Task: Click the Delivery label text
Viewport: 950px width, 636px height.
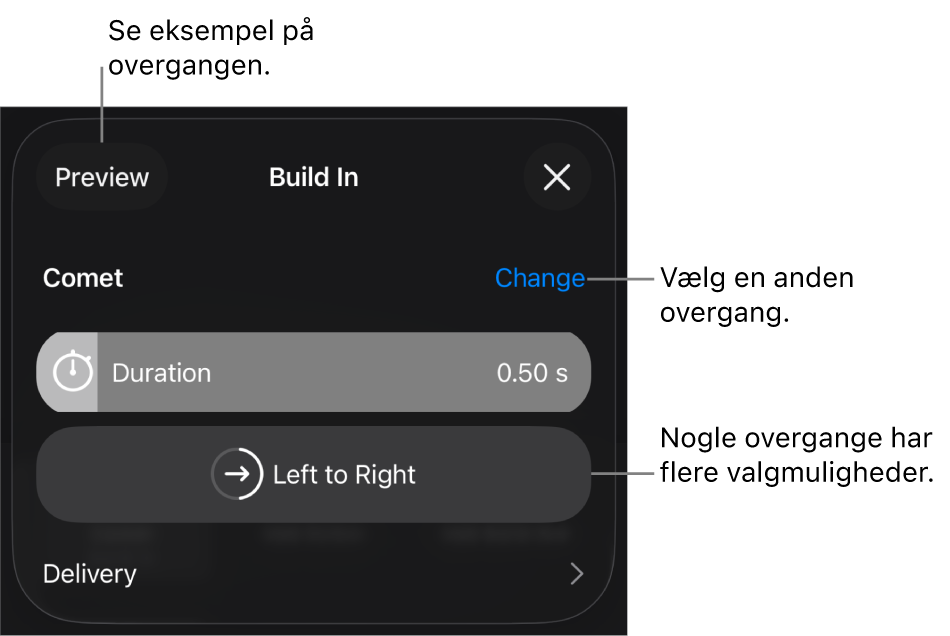Action: point(90,574)
